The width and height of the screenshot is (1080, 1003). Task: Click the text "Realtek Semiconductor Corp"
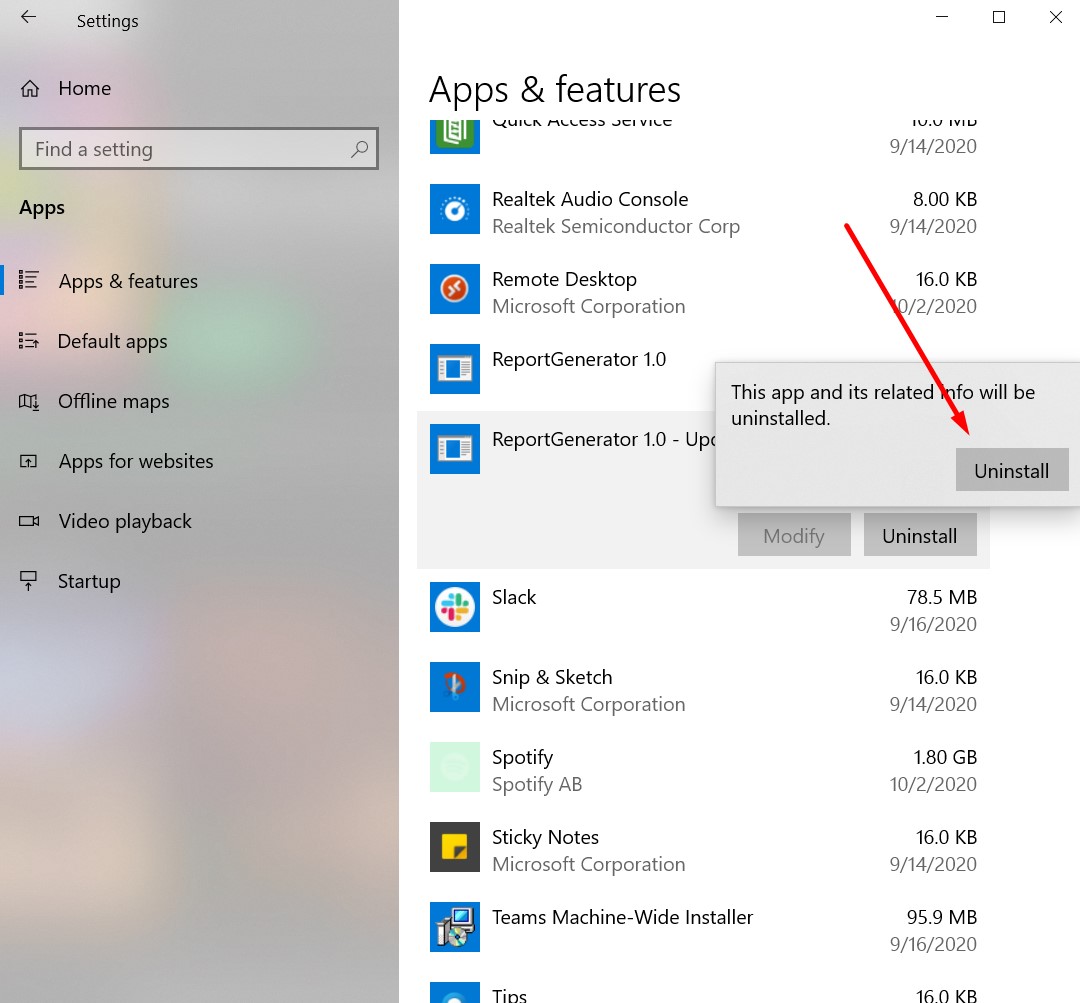point(616,226)
